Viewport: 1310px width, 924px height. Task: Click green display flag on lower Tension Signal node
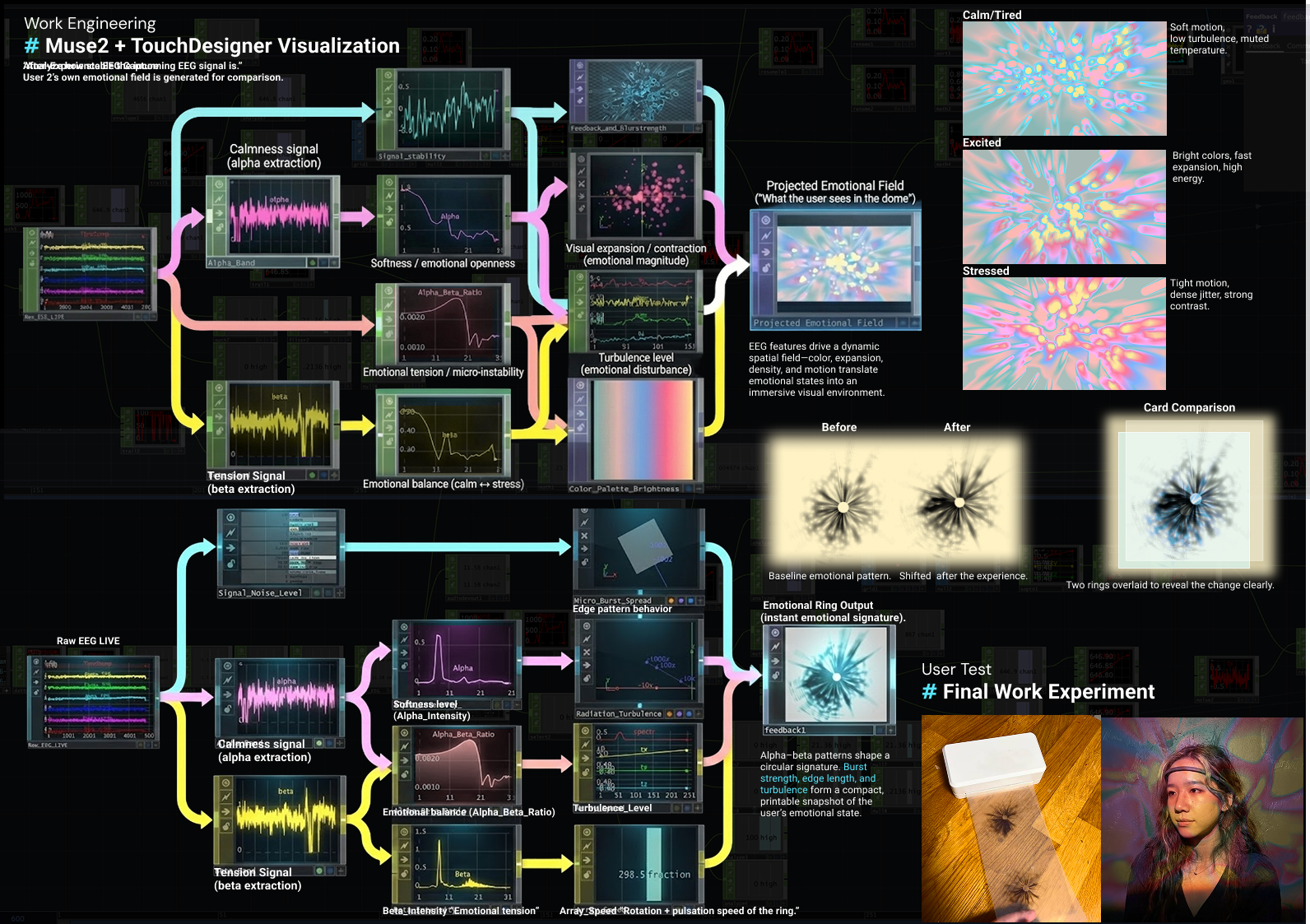click(x=320, y=871)
